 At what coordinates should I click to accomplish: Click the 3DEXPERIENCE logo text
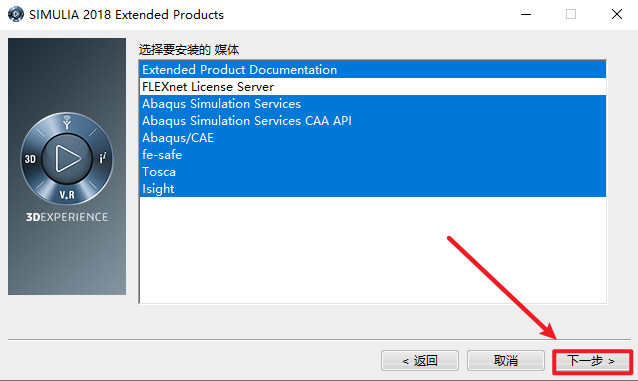click(x=67, y=217)
